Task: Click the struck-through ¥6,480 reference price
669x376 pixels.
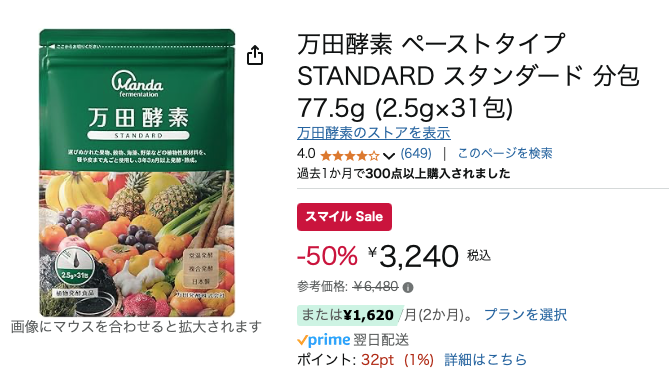Action: [x=376, y=286]
